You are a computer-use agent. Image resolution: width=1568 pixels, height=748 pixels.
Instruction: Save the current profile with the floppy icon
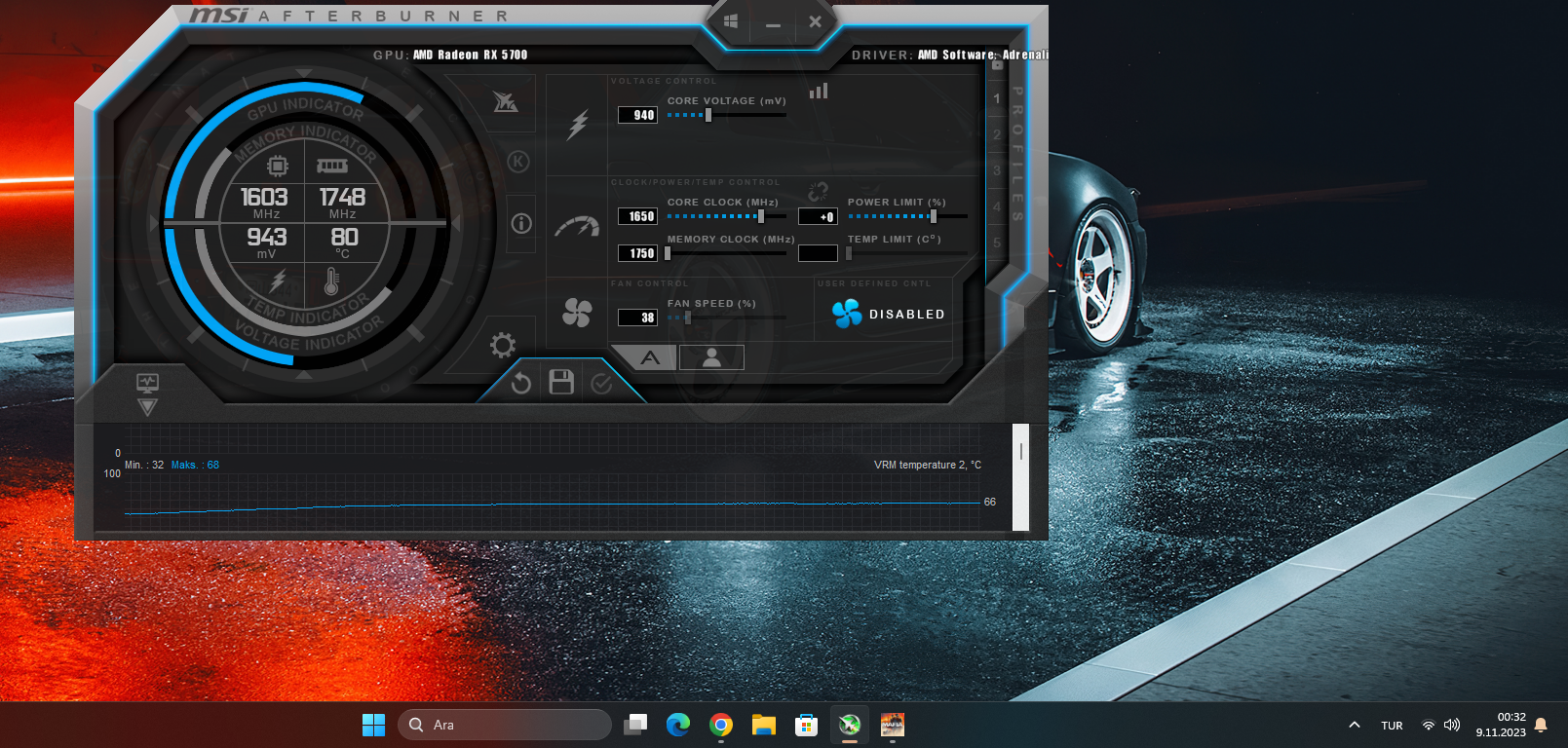coord(561,382)
